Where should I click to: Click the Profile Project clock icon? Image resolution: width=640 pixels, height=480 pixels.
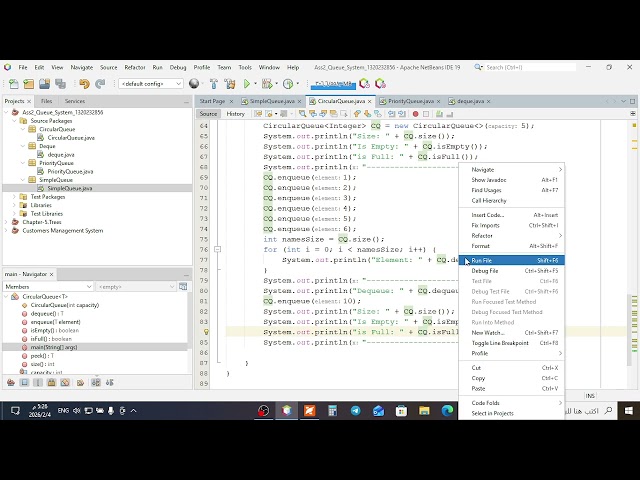click(288, 84)
